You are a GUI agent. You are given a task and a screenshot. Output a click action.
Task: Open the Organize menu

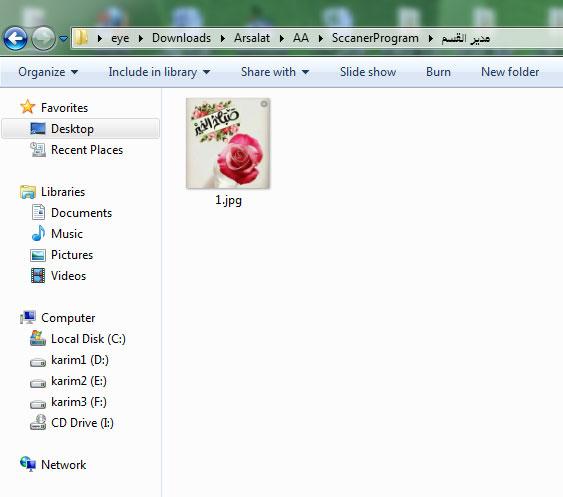point(48,72)
